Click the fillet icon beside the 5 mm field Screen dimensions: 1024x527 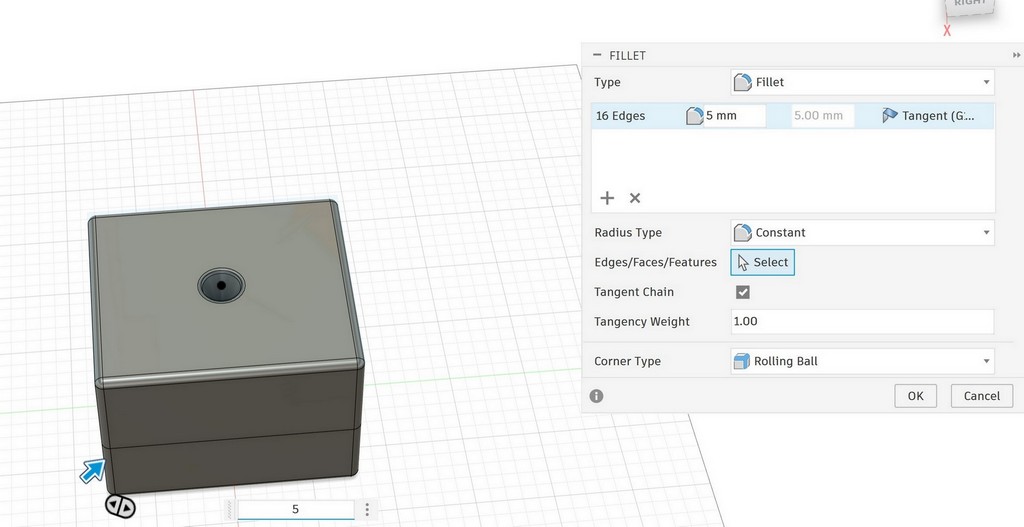(x=694, y=116)
